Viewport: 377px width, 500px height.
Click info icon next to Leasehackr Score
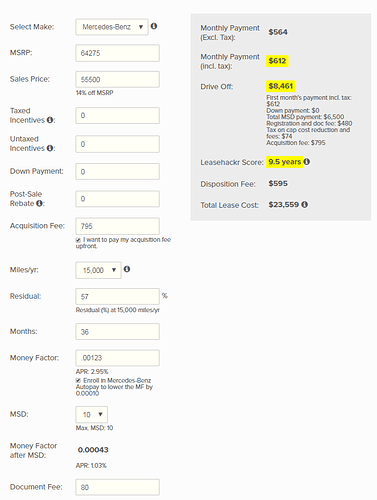click(x=307, y=162)
